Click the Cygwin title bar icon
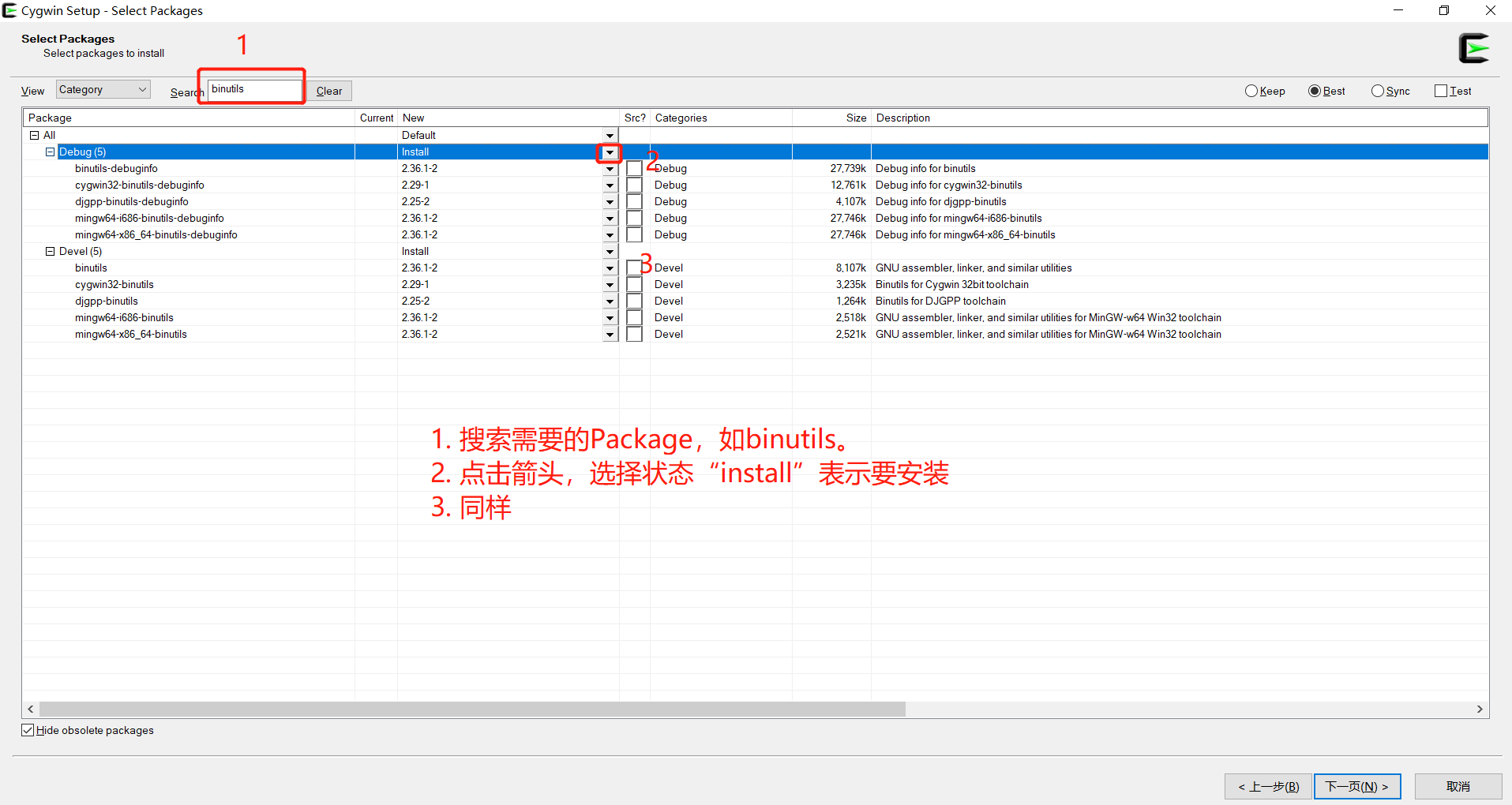Screen dimensions: 1512x805 9,10
